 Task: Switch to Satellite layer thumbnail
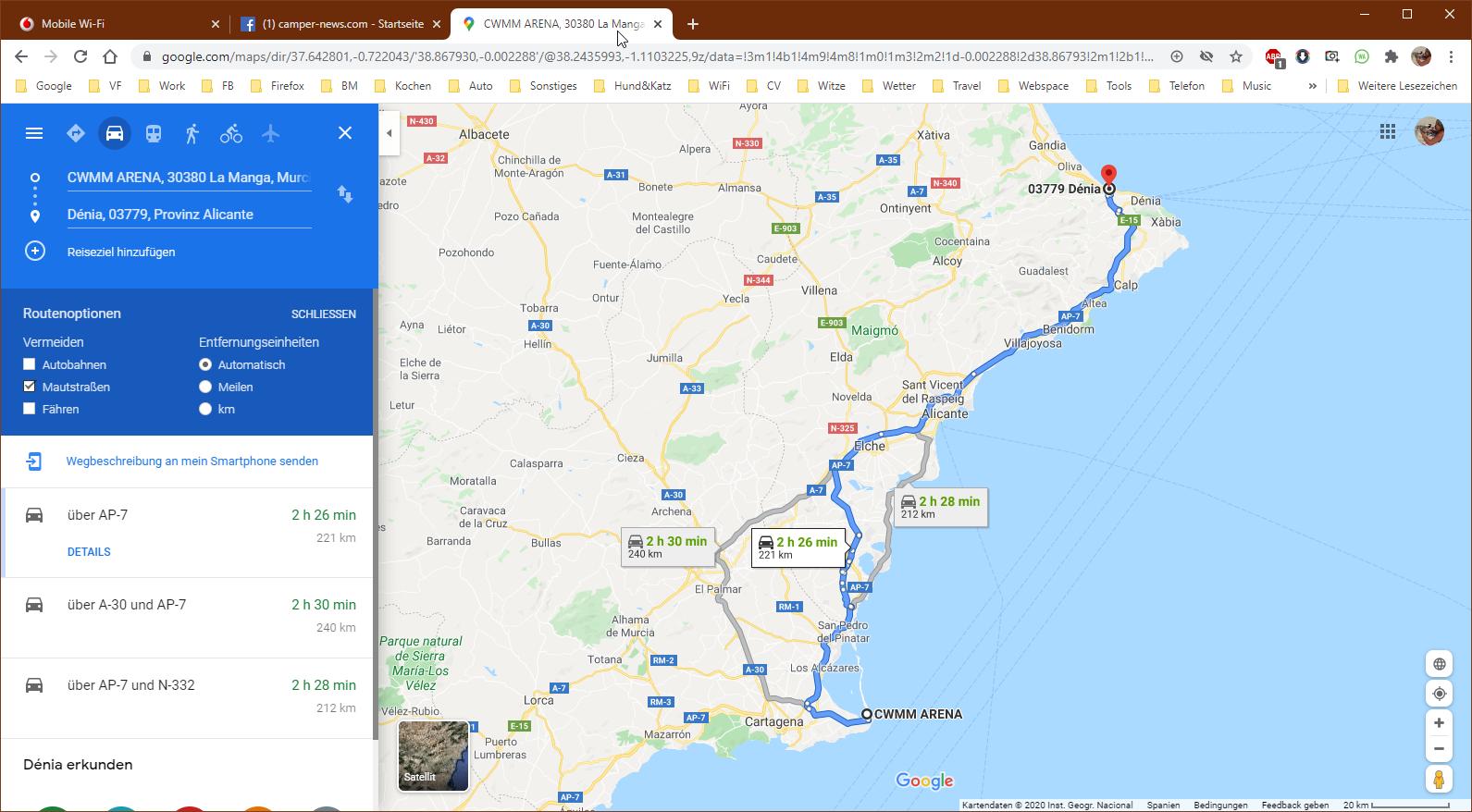tap(433, 756)
